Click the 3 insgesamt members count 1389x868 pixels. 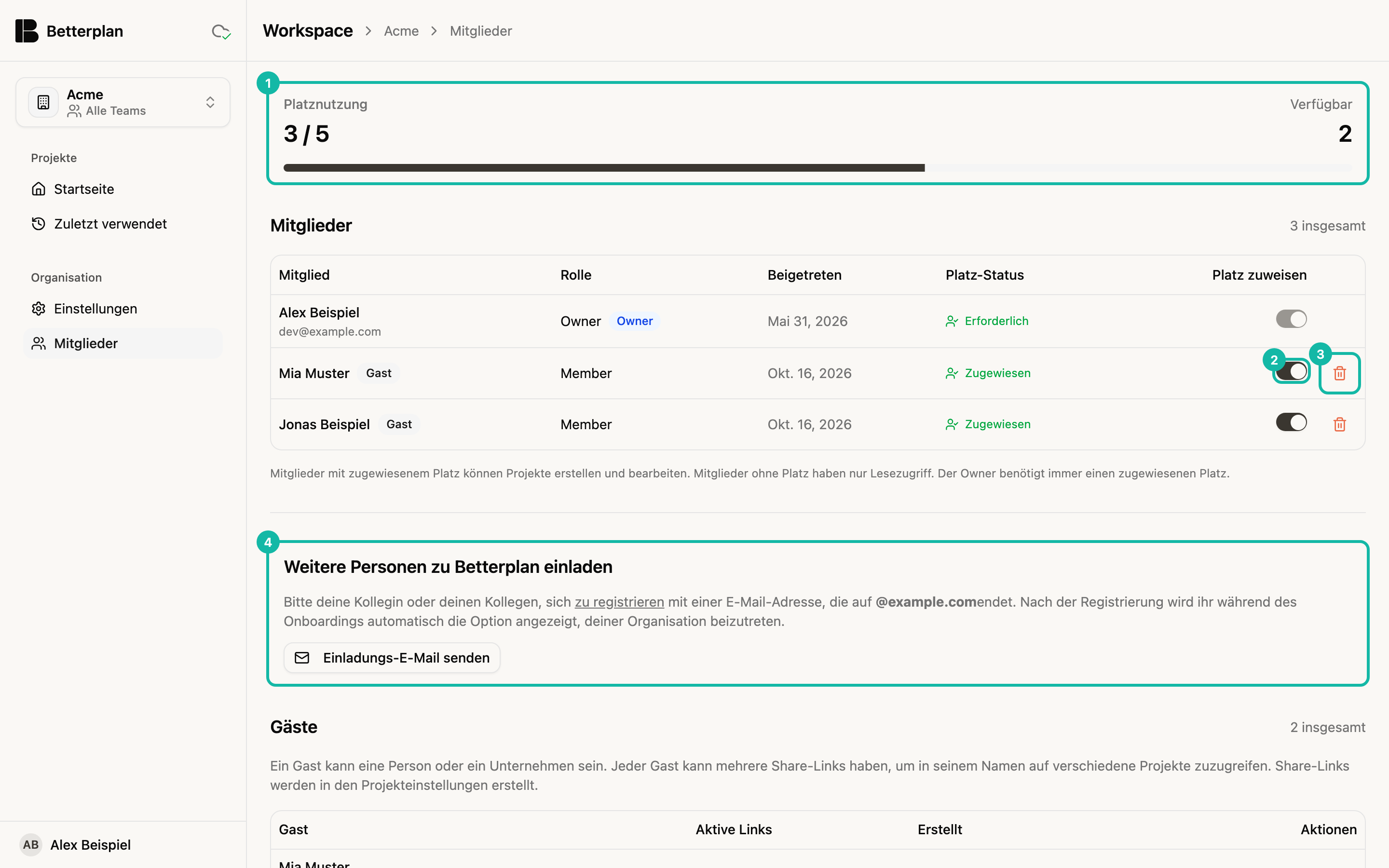pos(1328,226)
